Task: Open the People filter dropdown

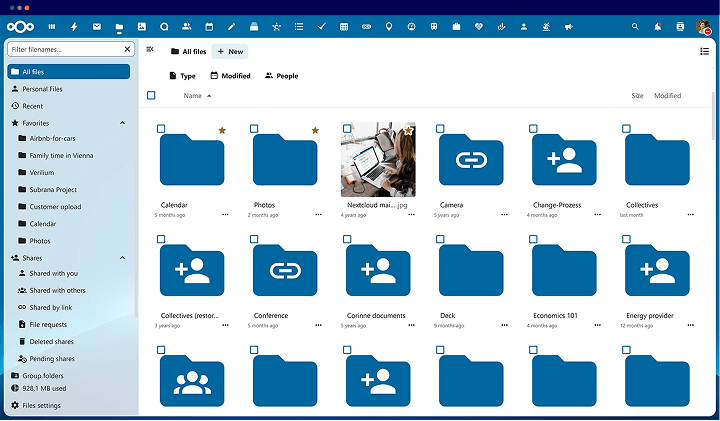Action: (x=281, y=76)
